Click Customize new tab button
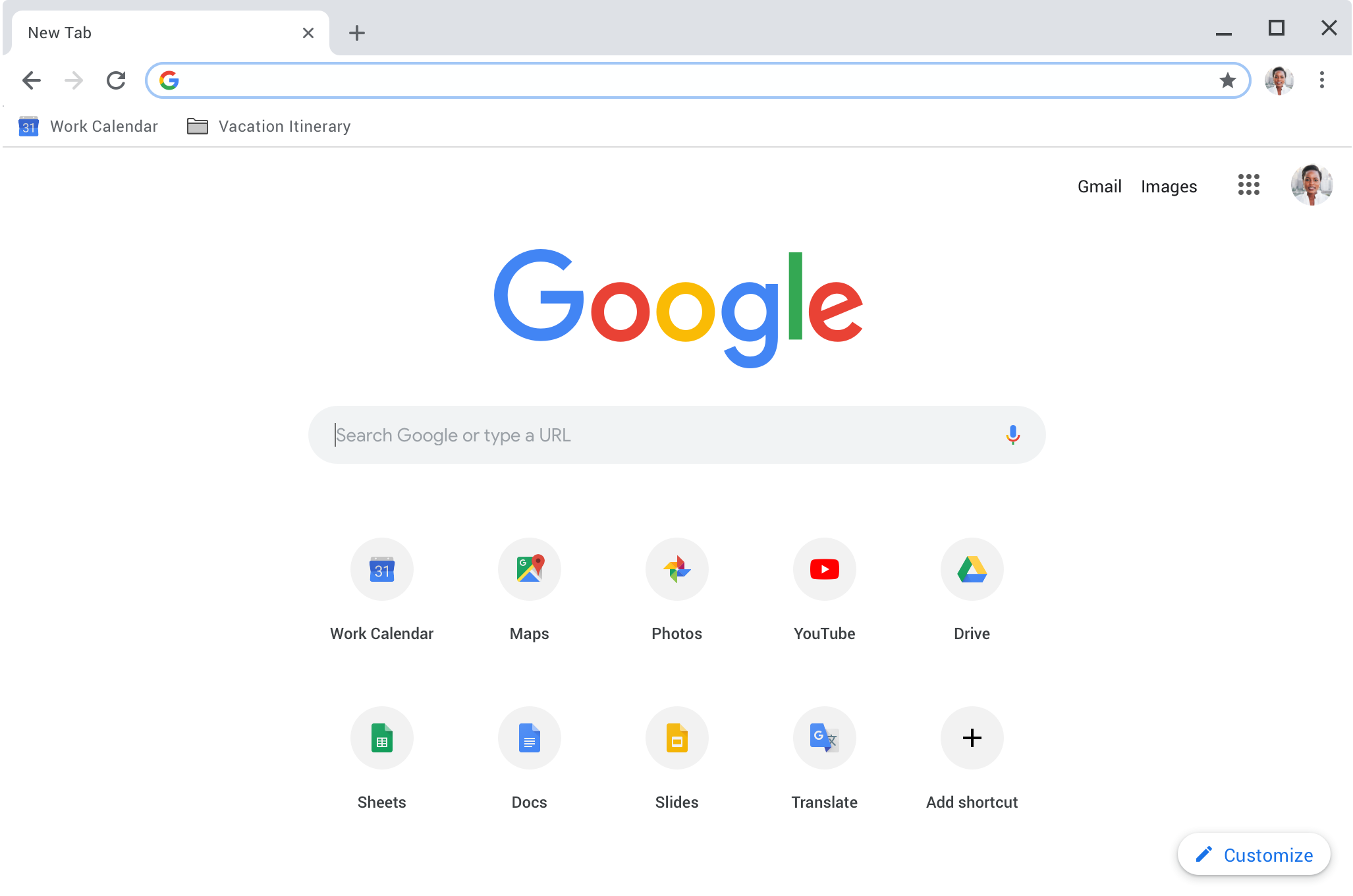Viewport: 1353px width, 896px height. (x=1252, y=854)
